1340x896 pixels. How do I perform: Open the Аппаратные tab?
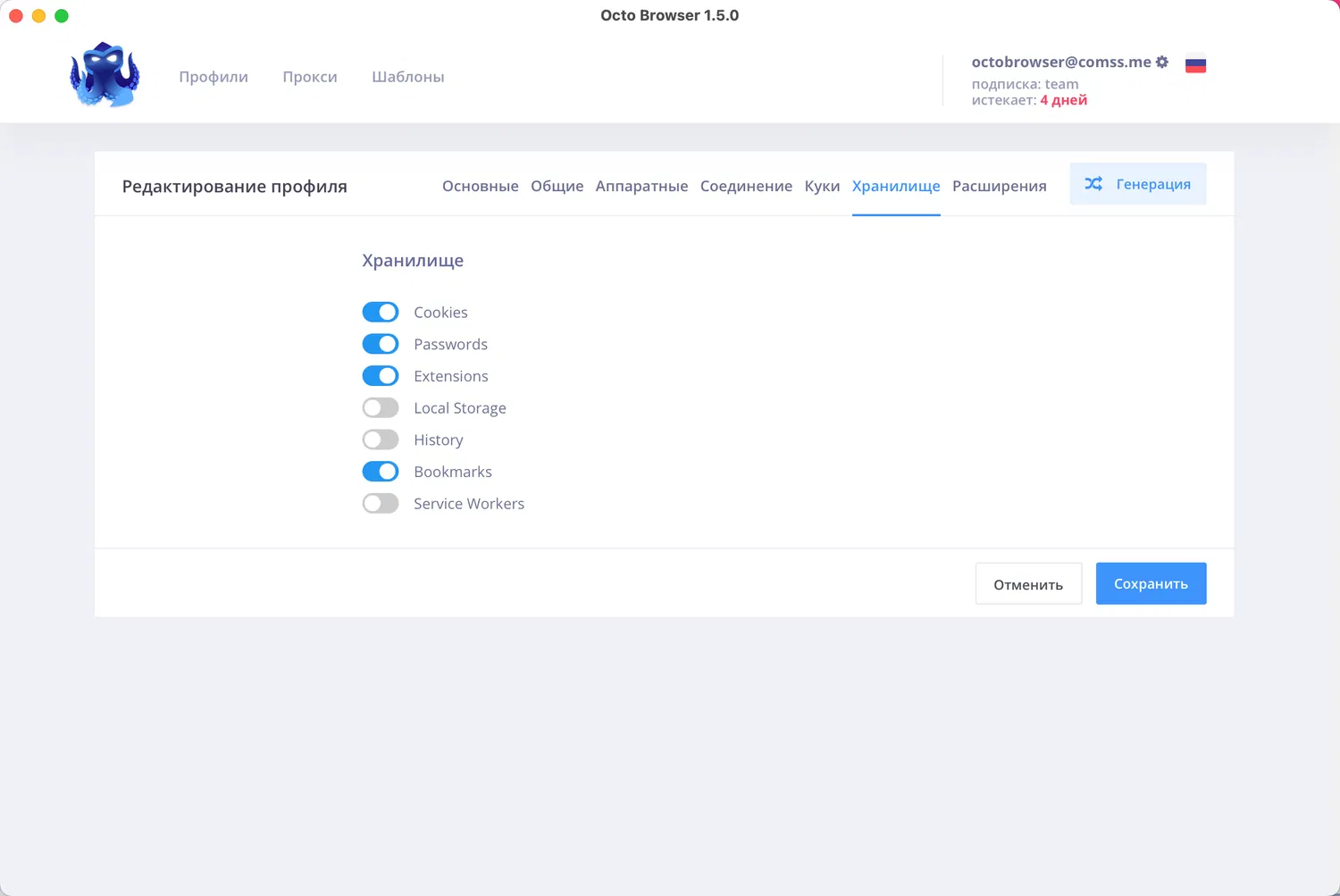point(642,186)
